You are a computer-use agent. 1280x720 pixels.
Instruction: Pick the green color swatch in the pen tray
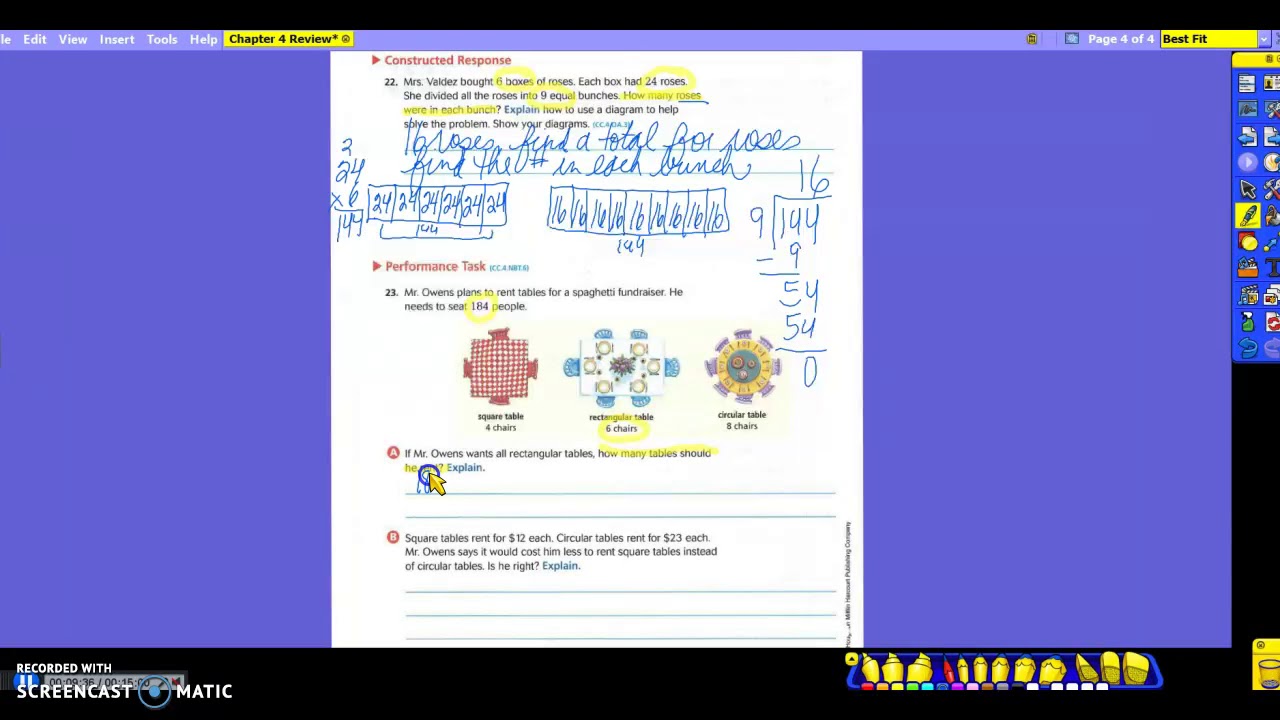coord(912,686)
